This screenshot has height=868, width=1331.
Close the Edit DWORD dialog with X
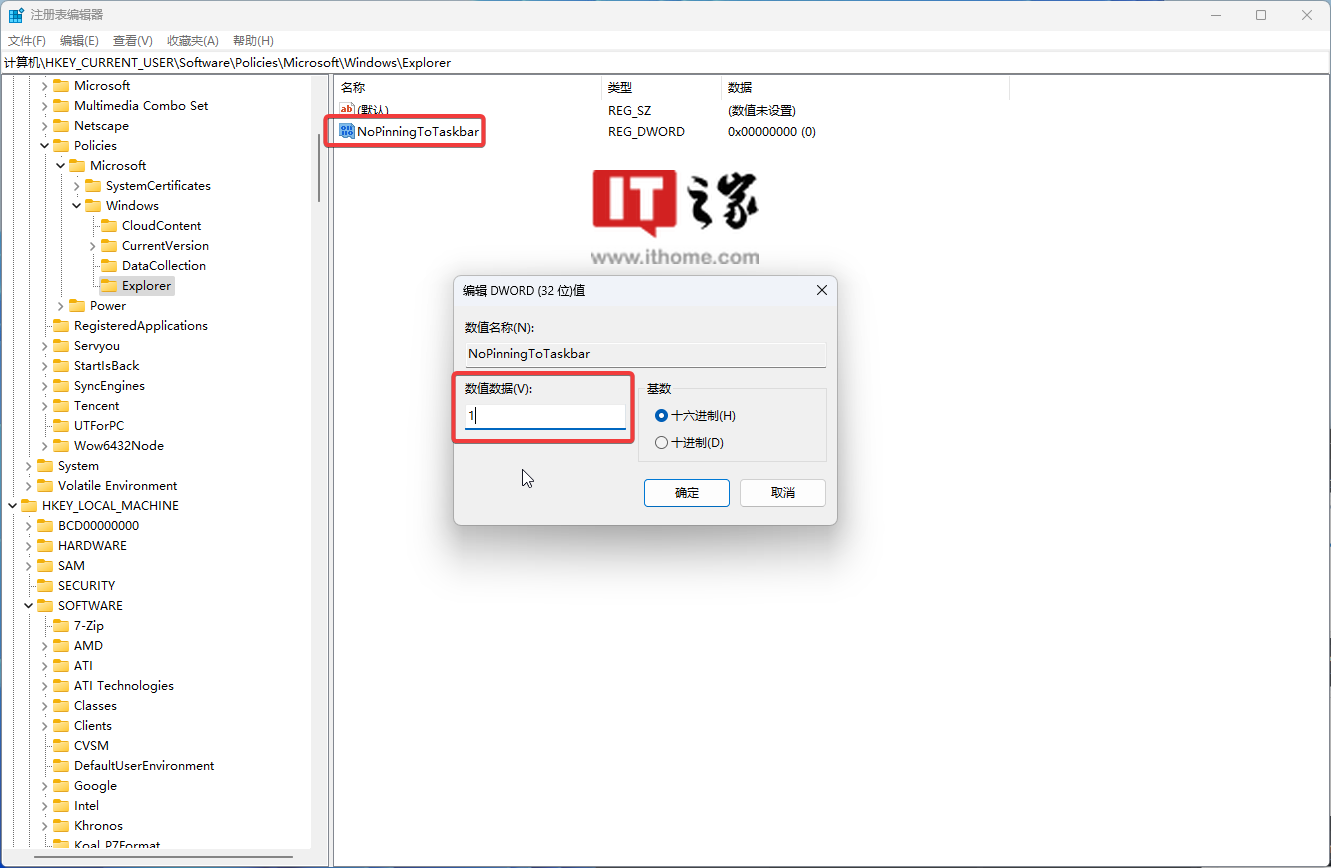(x=821, y=290)
